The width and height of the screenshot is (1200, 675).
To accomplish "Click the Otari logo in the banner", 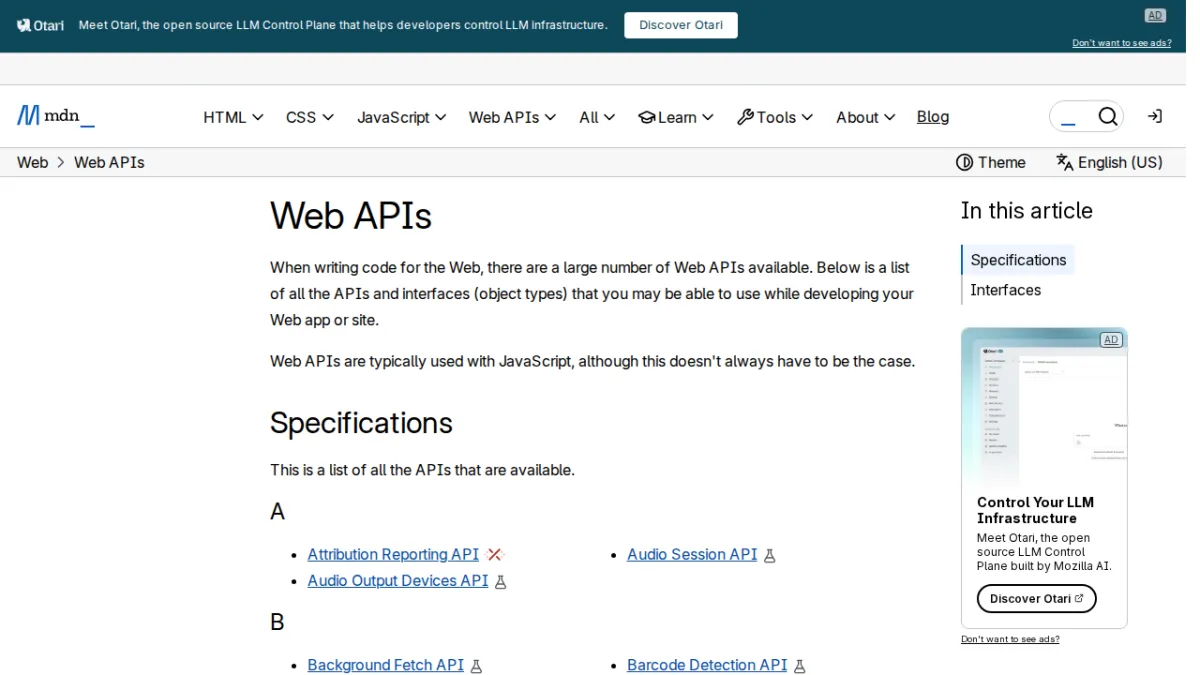I will tap(40, 25).
